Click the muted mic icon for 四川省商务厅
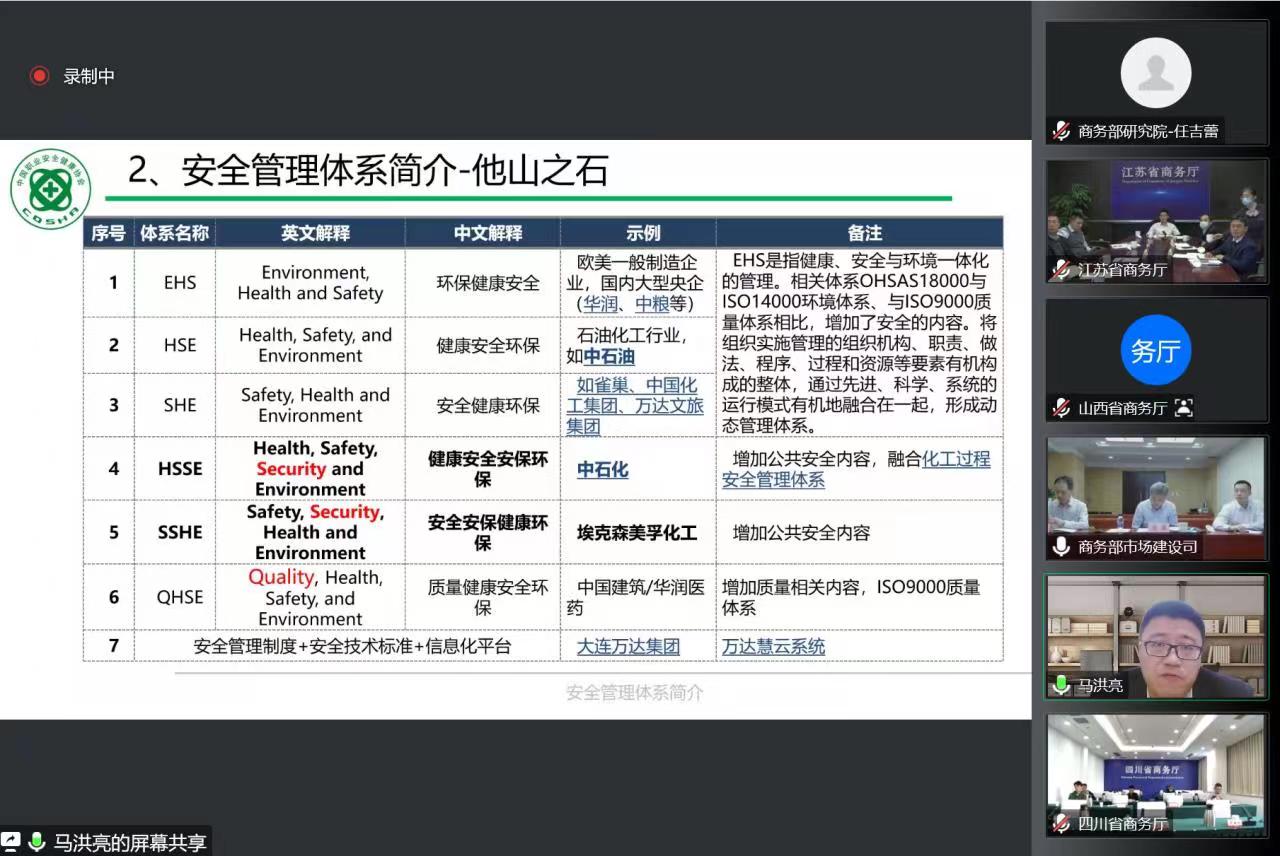Viewport: 1280px width, 856px height. coord(1061,823)
